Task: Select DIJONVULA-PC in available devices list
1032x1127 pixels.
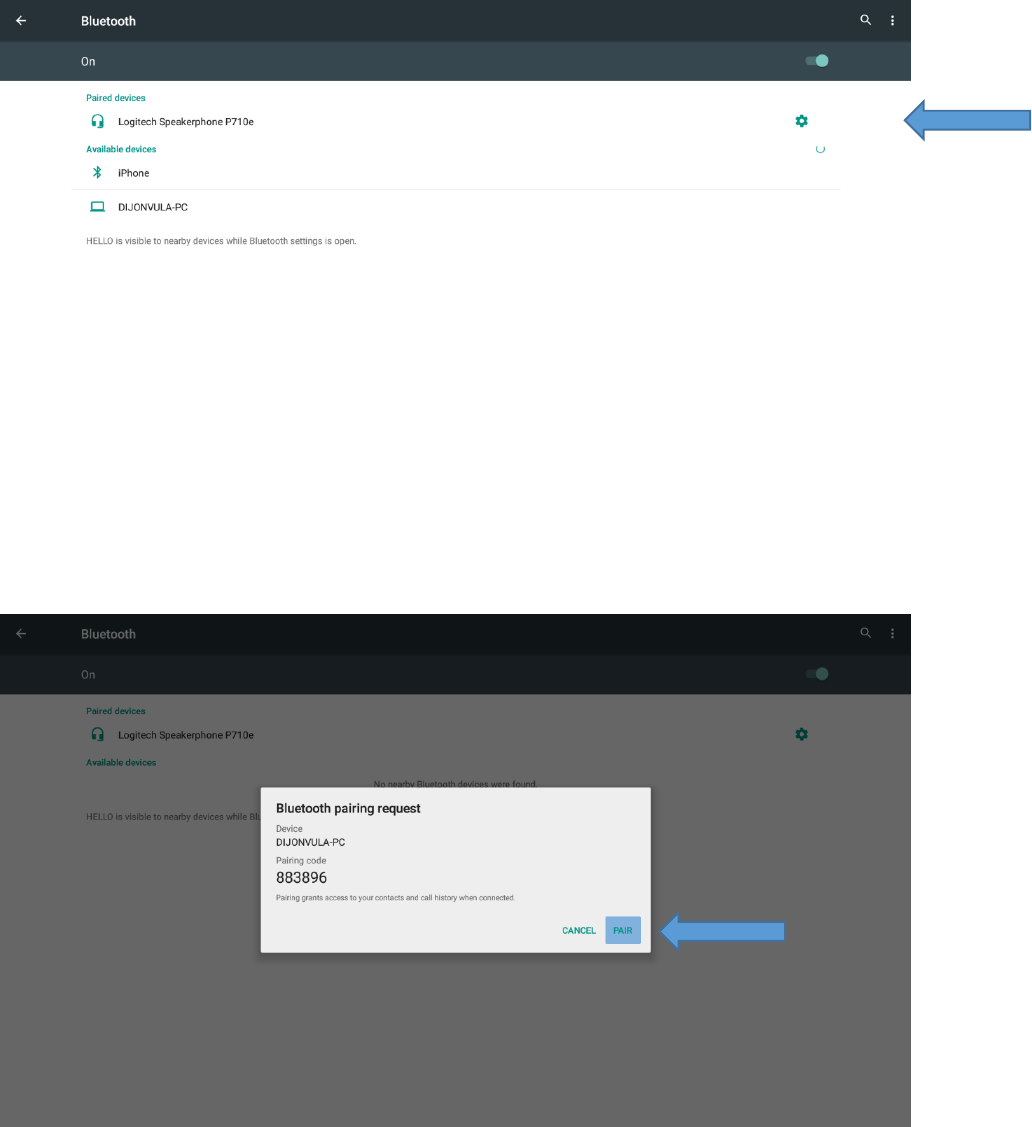Action: pos(152,207)
